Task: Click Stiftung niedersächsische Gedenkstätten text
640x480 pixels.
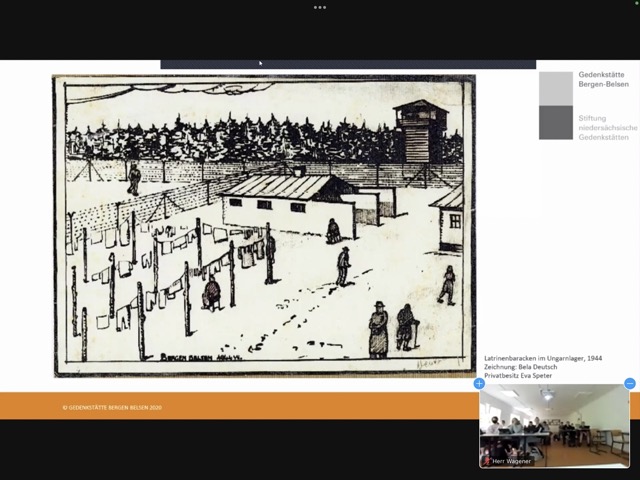Action: point(607,127)
